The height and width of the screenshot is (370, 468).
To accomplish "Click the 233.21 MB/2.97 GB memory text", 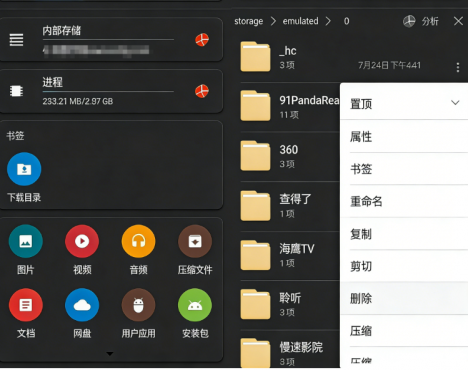I will tap(78, 101).
